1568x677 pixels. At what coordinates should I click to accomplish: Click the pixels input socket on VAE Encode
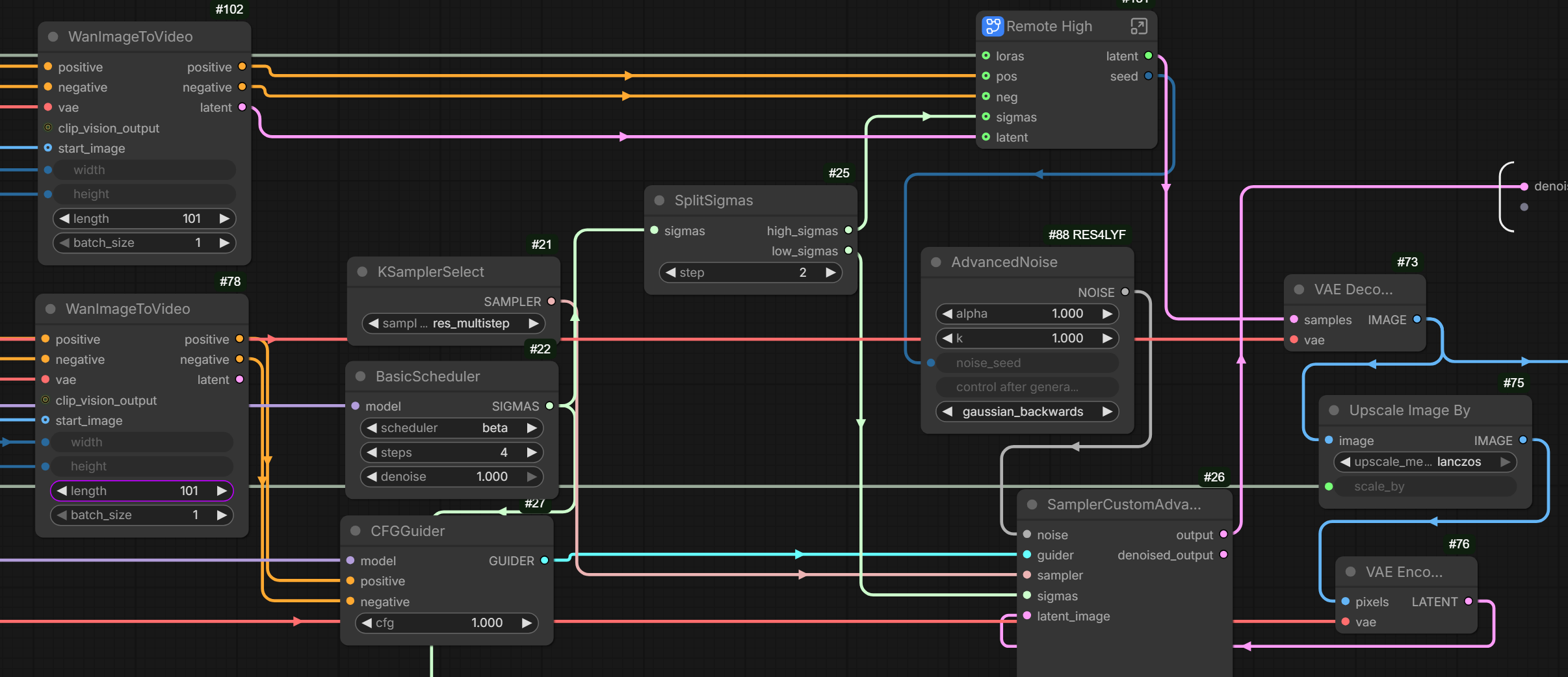point(1346,602)
